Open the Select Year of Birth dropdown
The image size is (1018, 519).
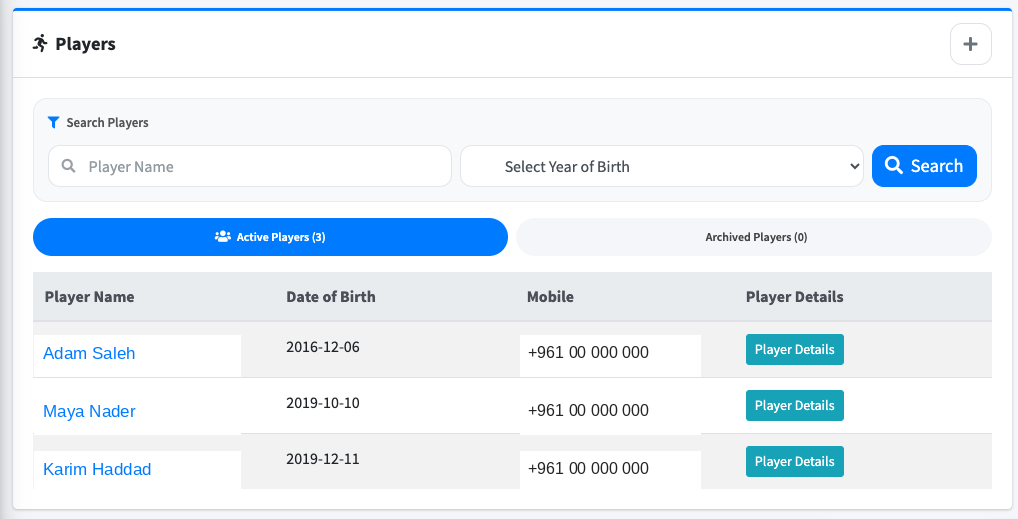(x=662, y=166)
